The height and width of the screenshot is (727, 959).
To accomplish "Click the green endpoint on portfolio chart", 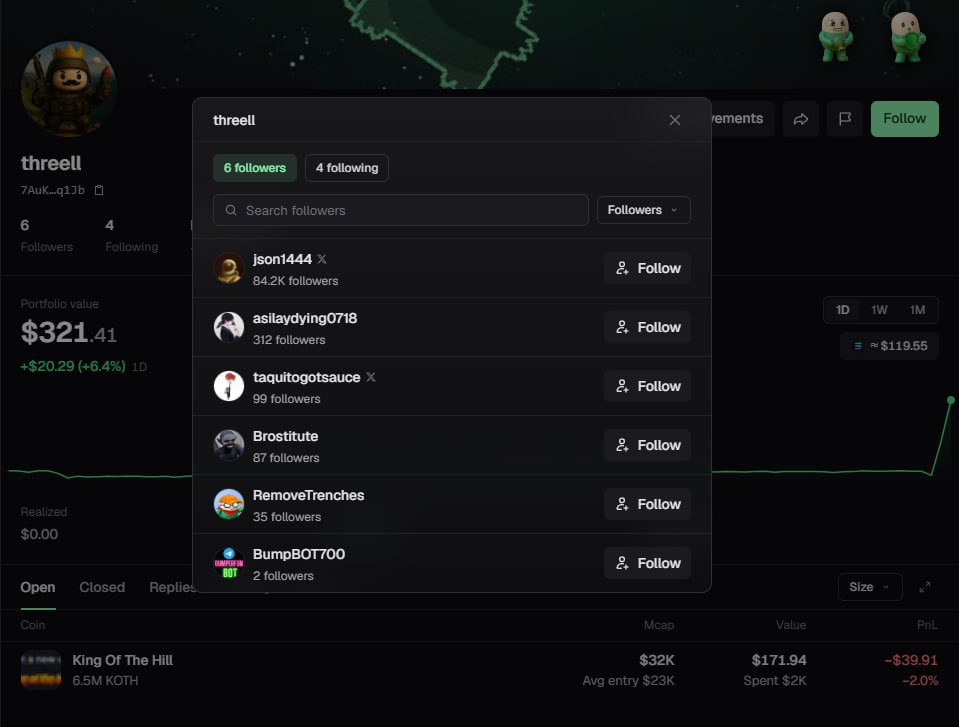I will [950, 400].
